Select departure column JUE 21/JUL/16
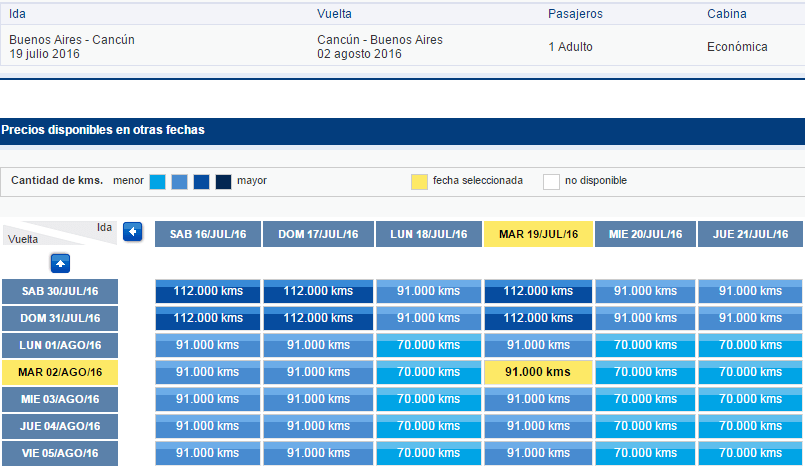The image size is (805, 467). coord(750,234)
